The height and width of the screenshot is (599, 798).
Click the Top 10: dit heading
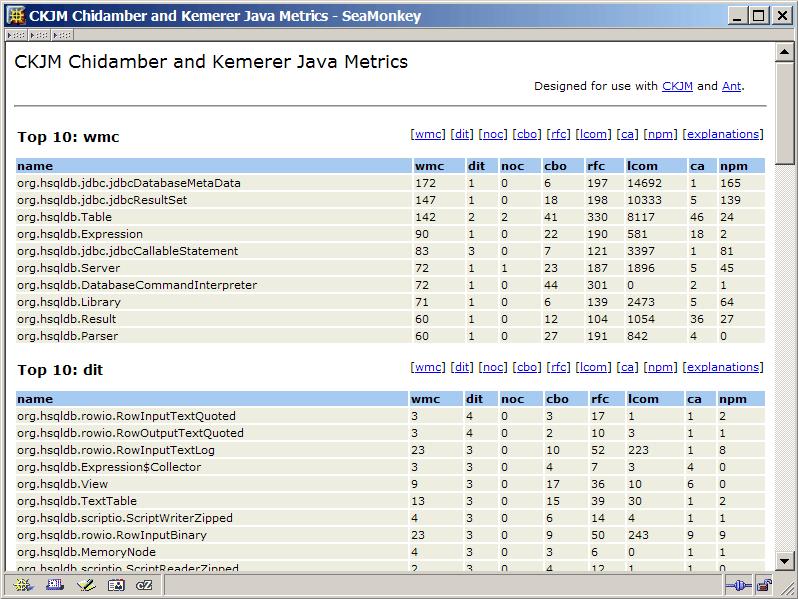pos(60,370)
